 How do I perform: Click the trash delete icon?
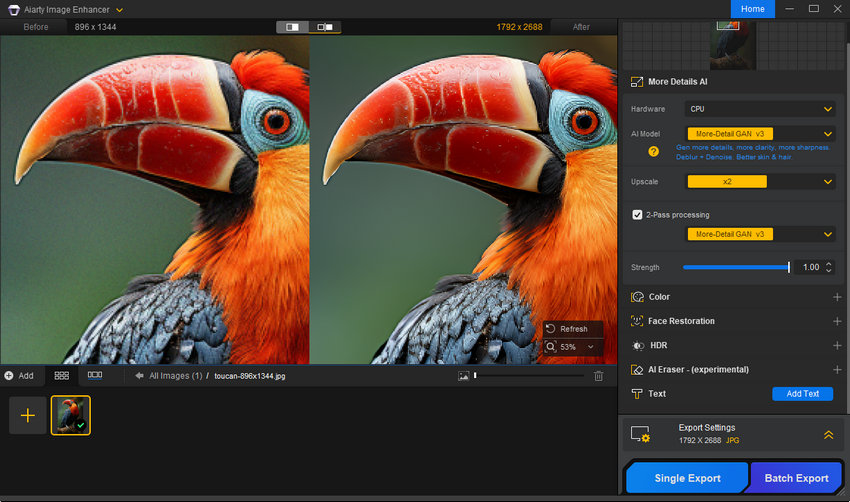pyautogui.click(x=598, y=376)
